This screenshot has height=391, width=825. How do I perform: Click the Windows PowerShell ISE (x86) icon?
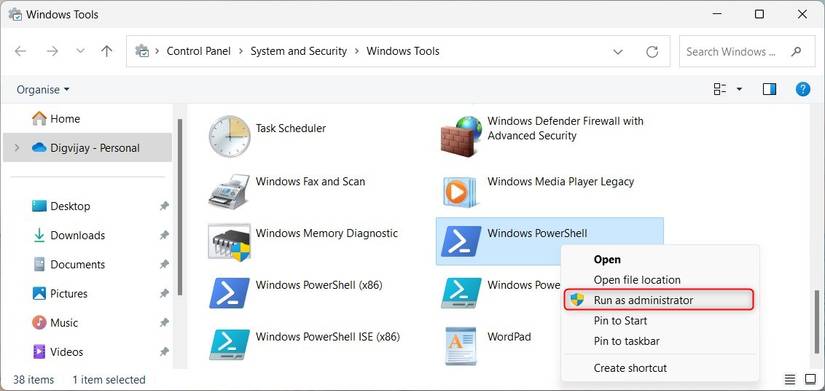coord(229,344)
